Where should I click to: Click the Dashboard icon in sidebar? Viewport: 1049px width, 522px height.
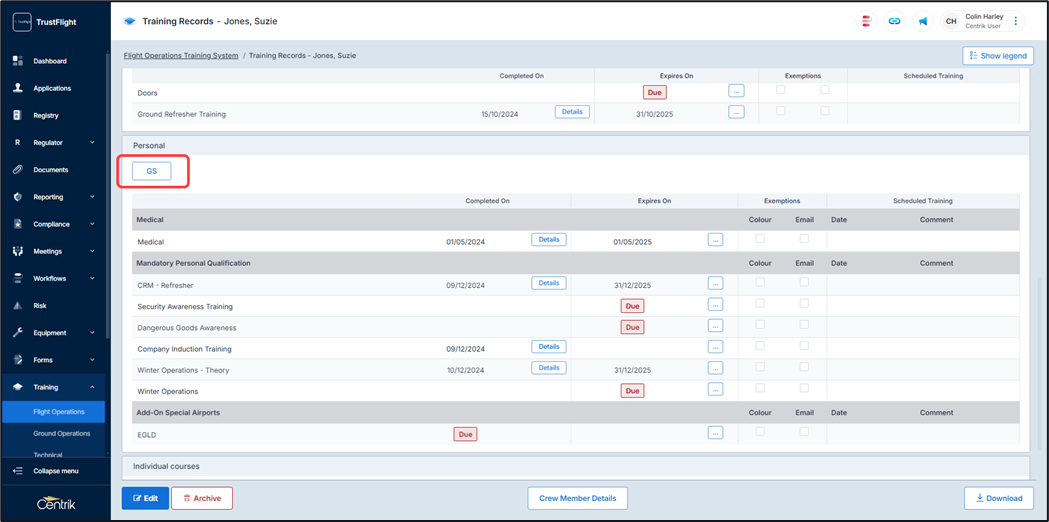click(17, 61)
